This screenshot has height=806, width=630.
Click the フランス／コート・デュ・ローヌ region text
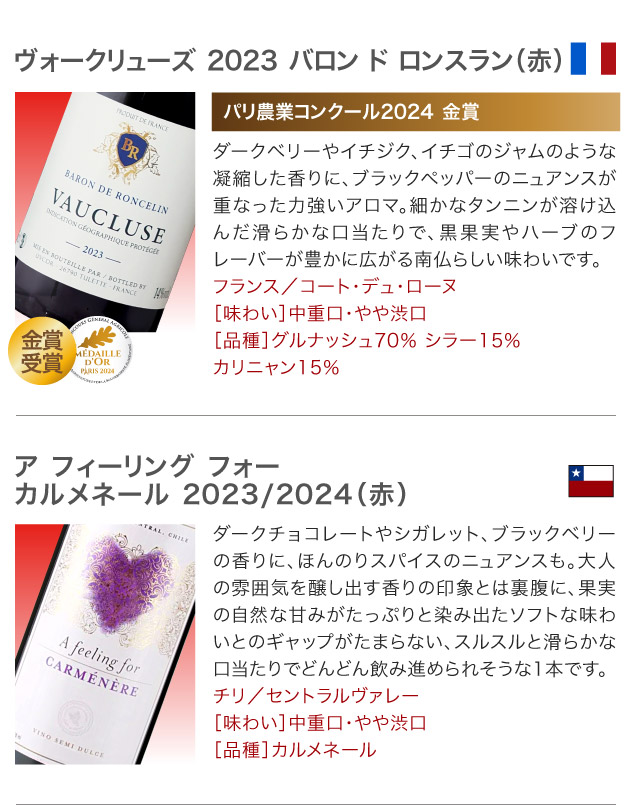tap(335, 286)
